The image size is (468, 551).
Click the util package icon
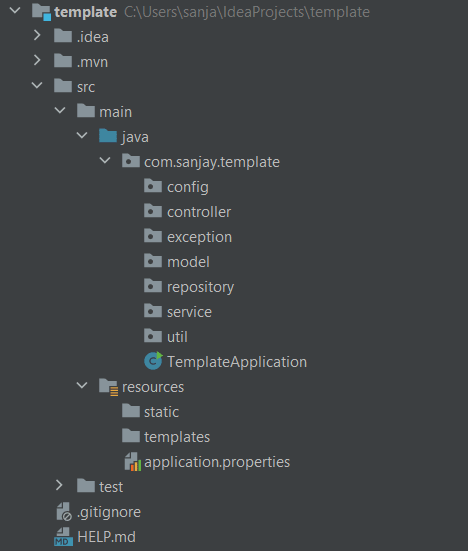(153, 336)
